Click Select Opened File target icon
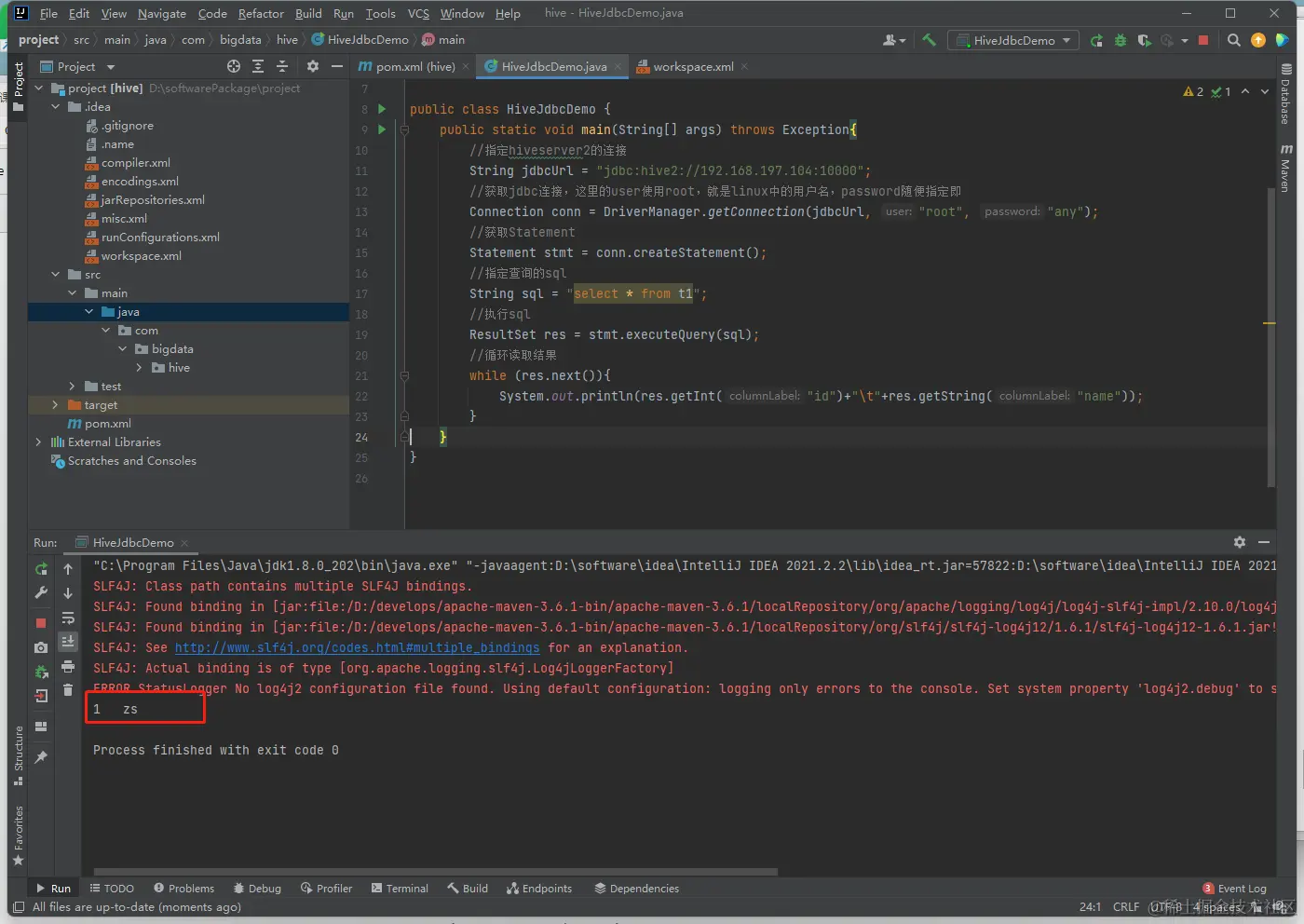The width and height of the screenshot is (1304, 924). pos(234,66)
